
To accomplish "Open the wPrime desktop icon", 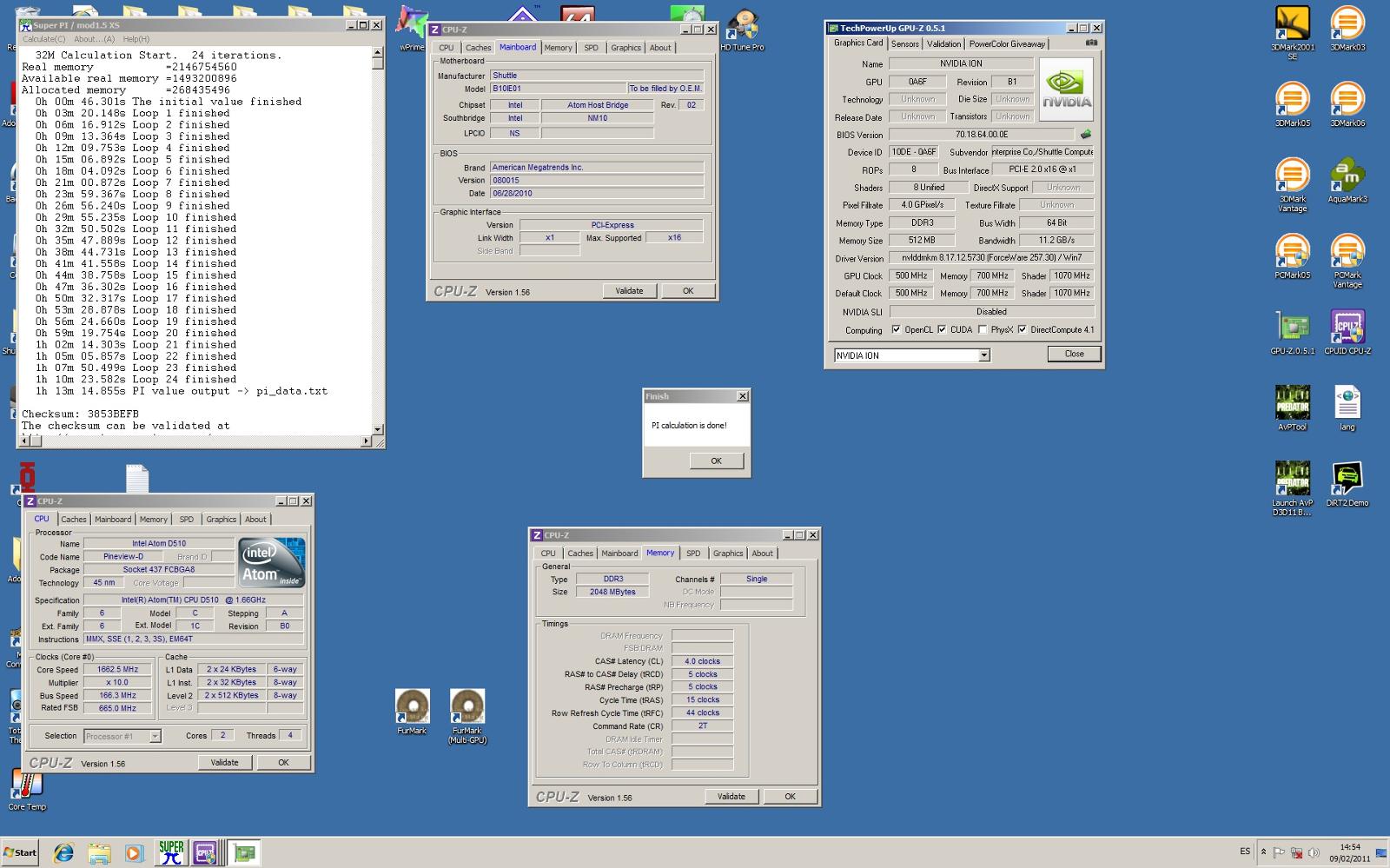I will [x=412, y=29].
